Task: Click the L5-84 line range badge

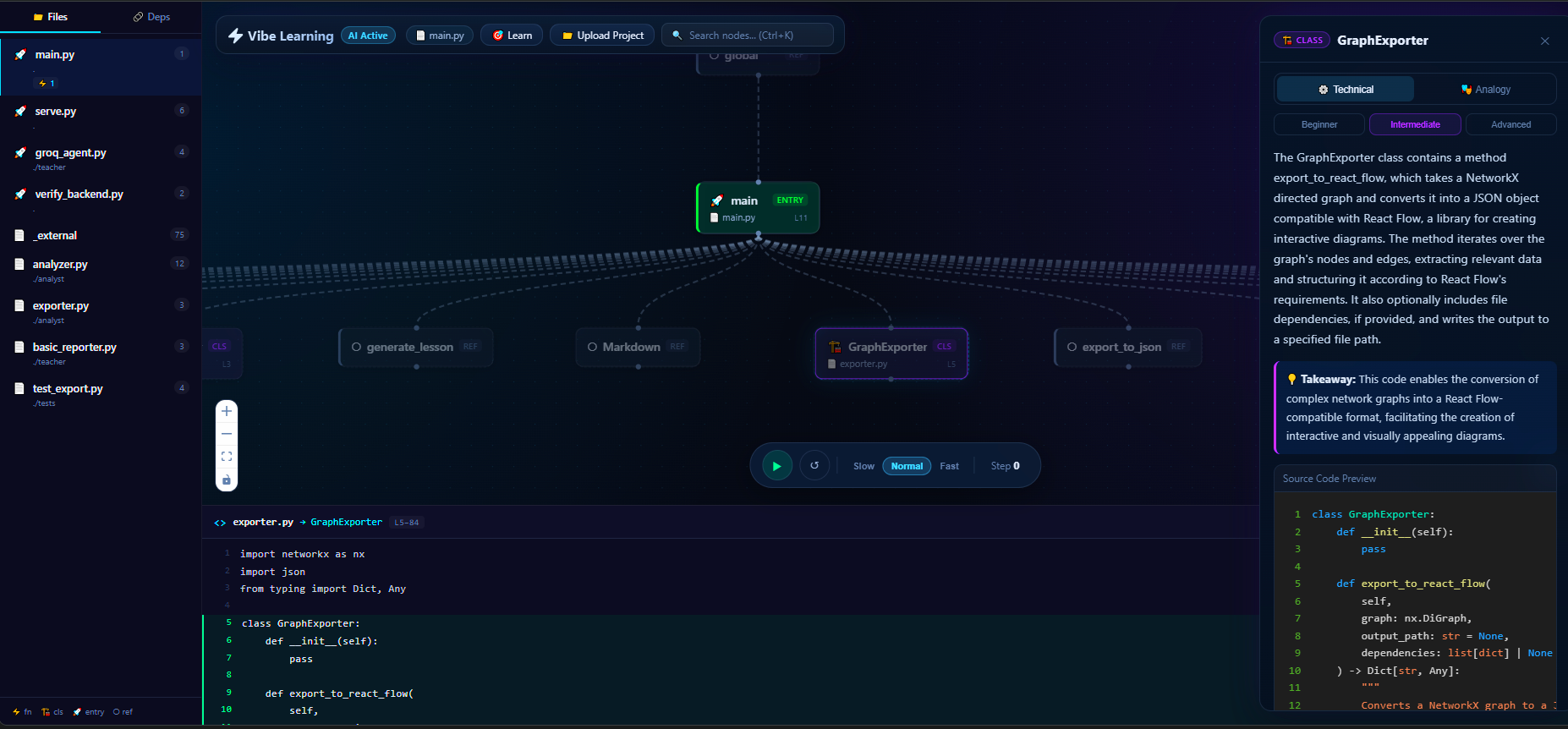Action: (x=407, y=523)
